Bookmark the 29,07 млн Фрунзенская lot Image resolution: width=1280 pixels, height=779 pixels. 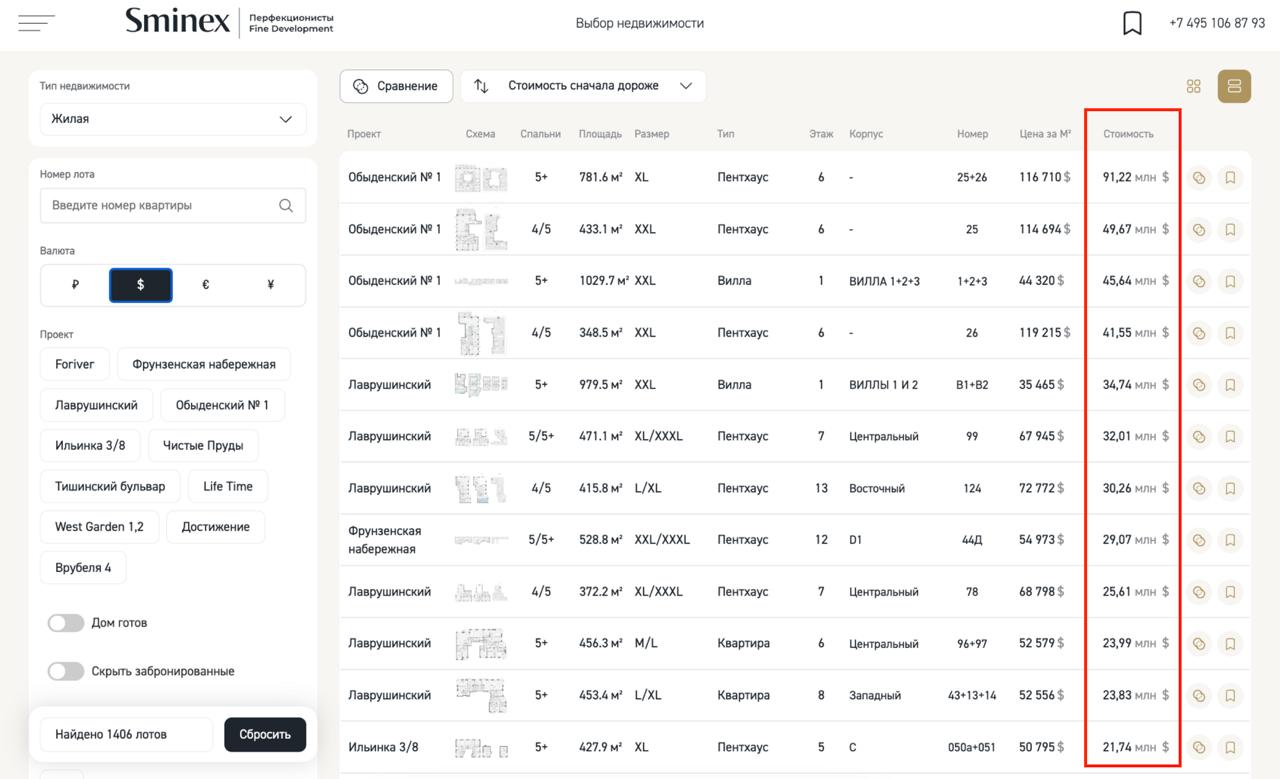tap(1230, 540)
